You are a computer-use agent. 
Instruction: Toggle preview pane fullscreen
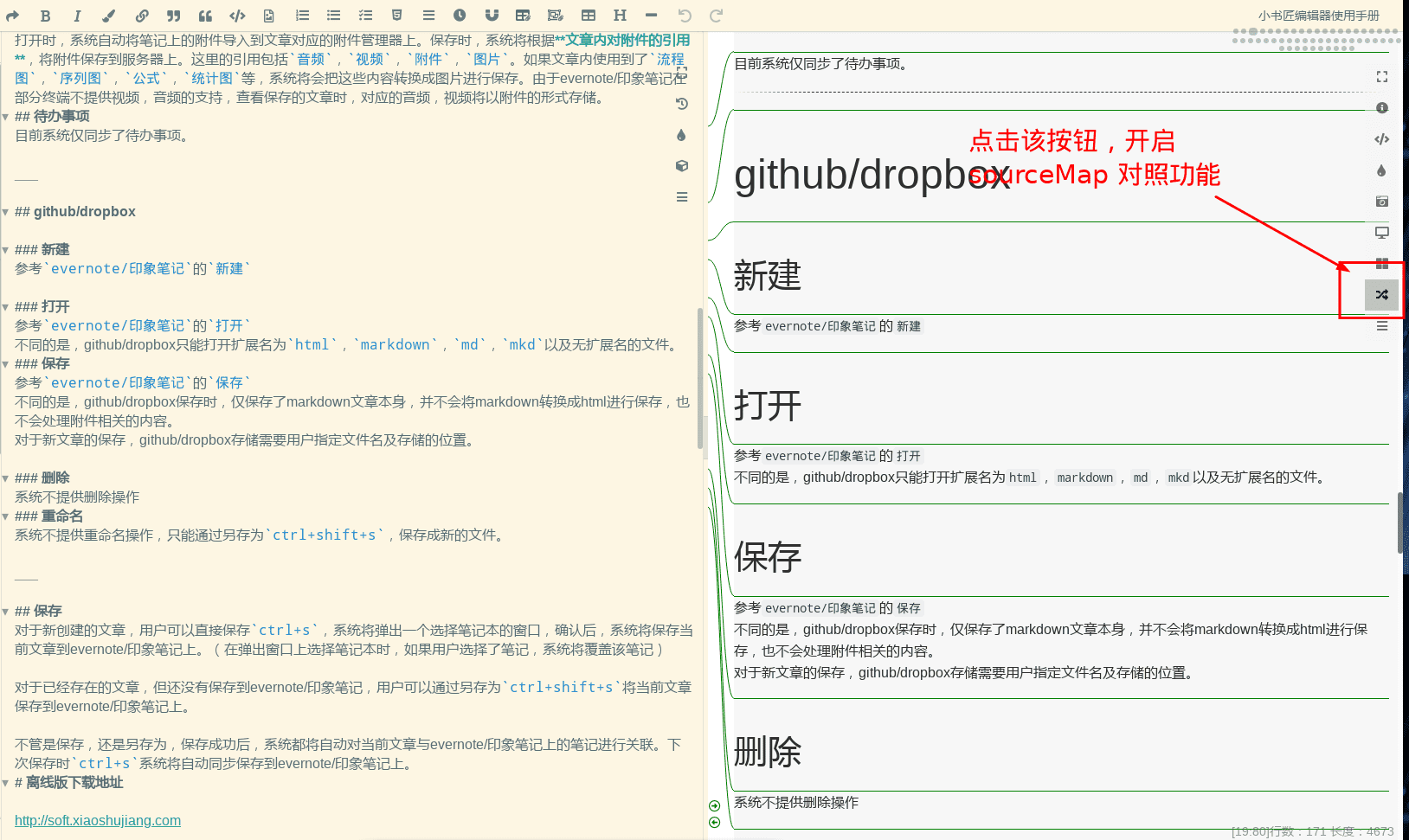1382,77
